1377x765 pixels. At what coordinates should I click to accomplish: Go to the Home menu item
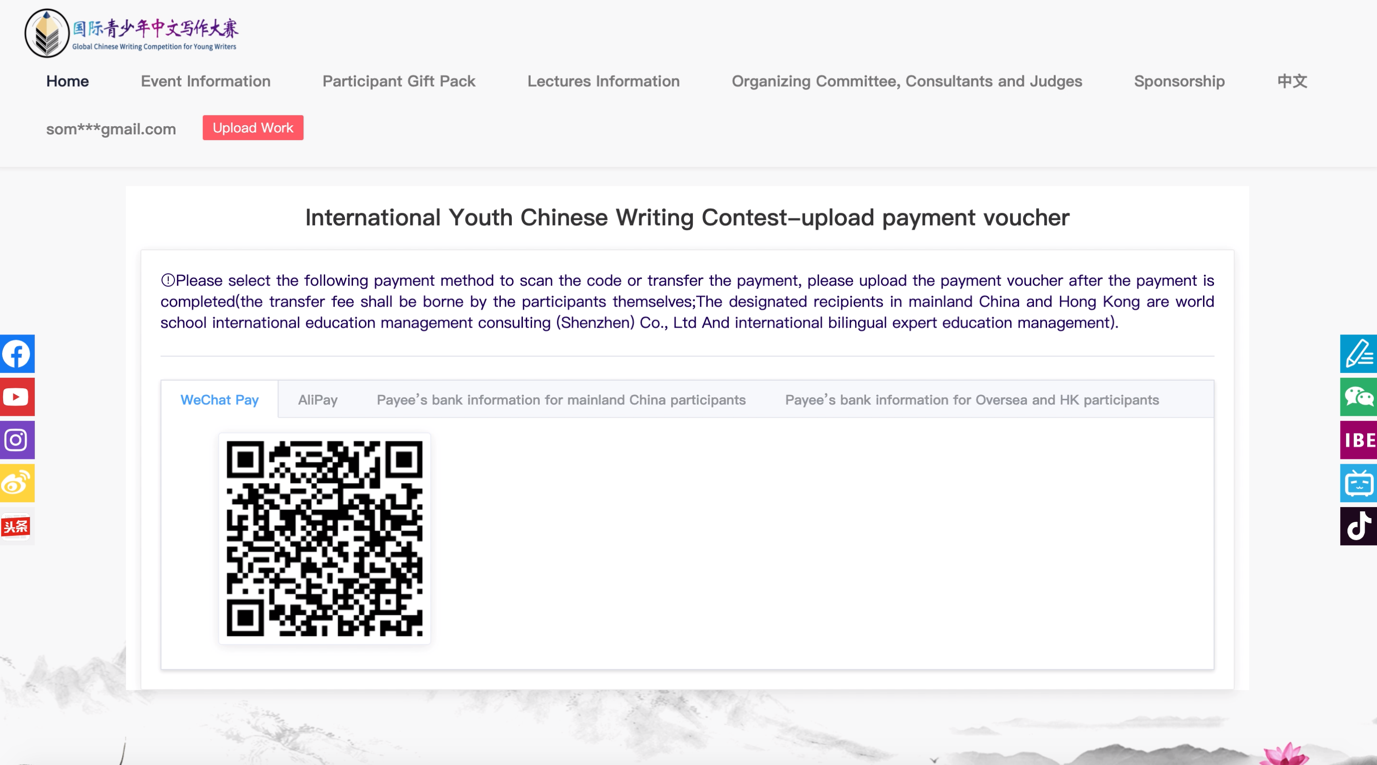tap(67, 81)
